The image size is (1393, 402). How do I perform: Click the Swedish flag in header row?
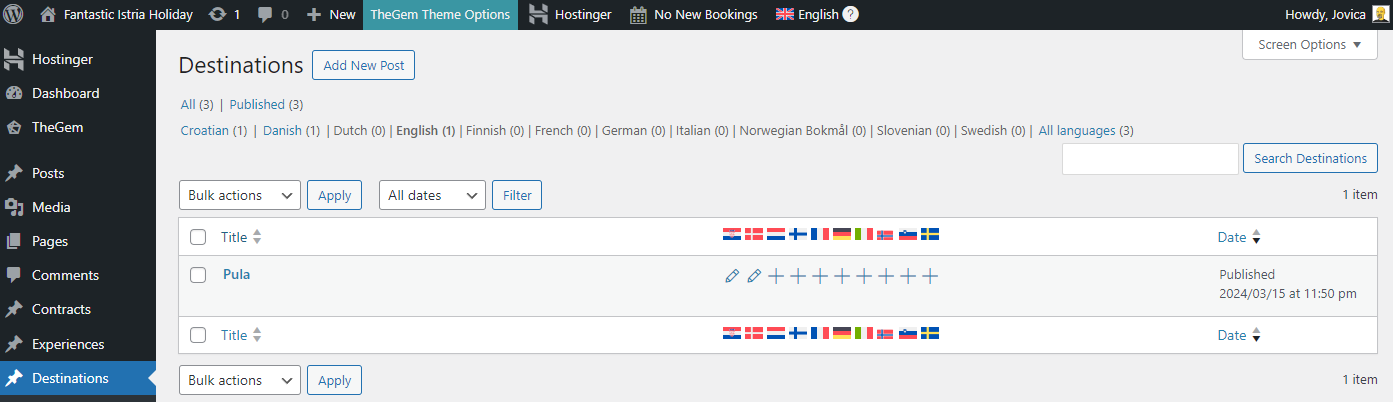(x=930, y=234)
